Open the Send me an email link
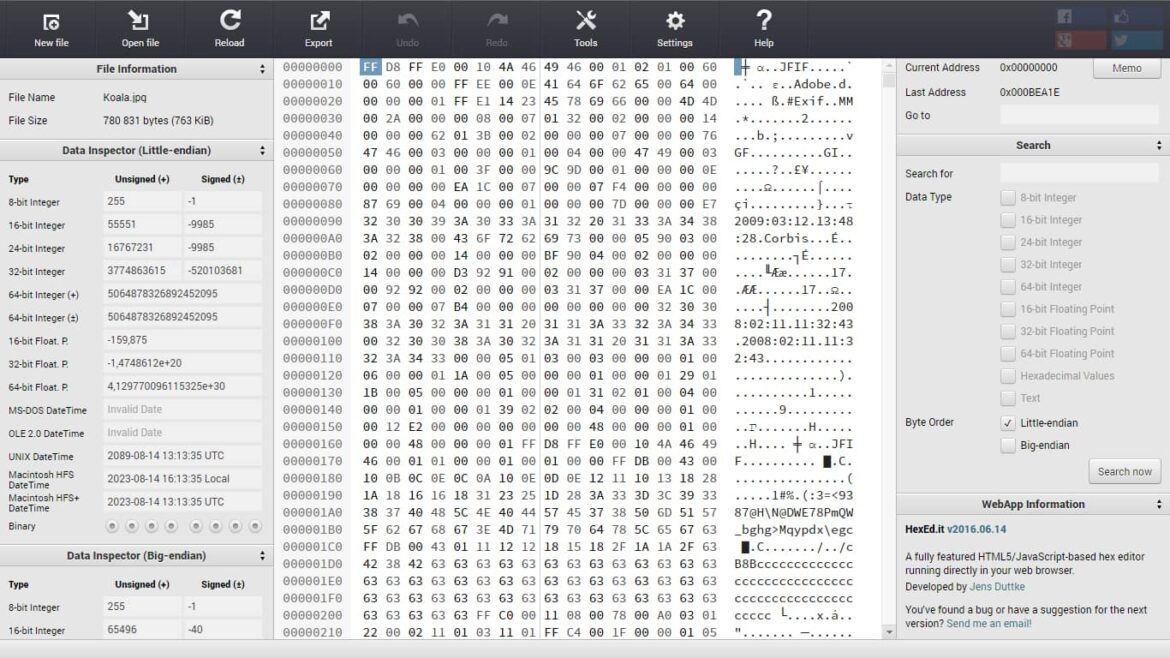 pyautogui.click(x=988, y=623)
